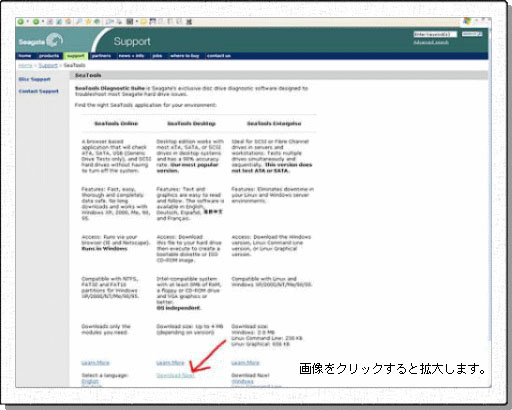Click the SeaTools section title bar

(279, 75)
